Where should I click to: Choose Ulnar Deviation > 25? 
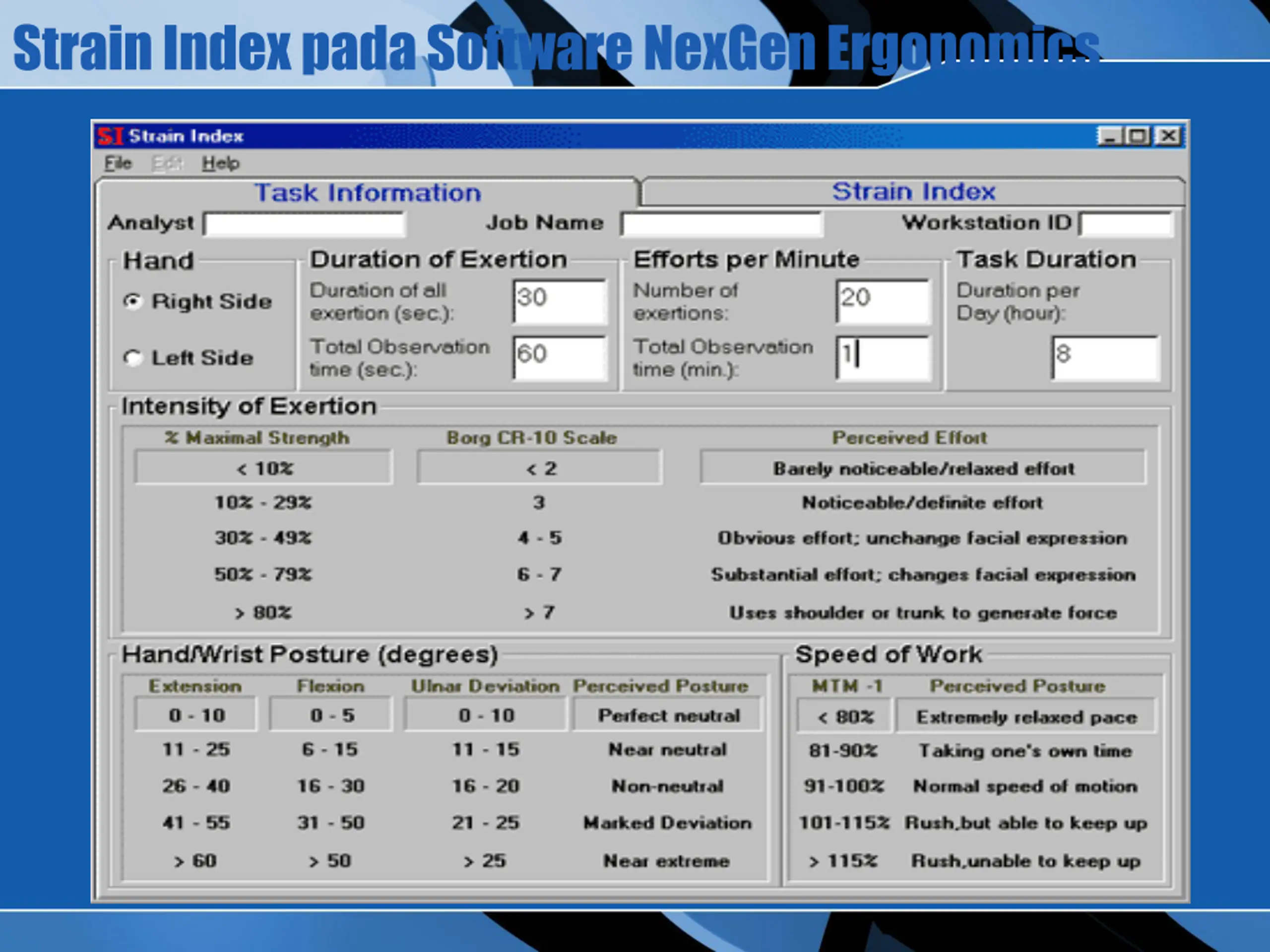[x=485, y=860]
